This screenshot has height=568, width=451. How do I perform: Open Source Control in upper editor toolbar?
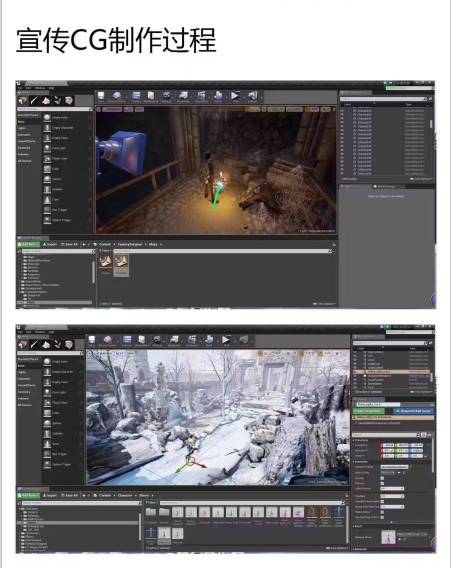tap(117, 96)
